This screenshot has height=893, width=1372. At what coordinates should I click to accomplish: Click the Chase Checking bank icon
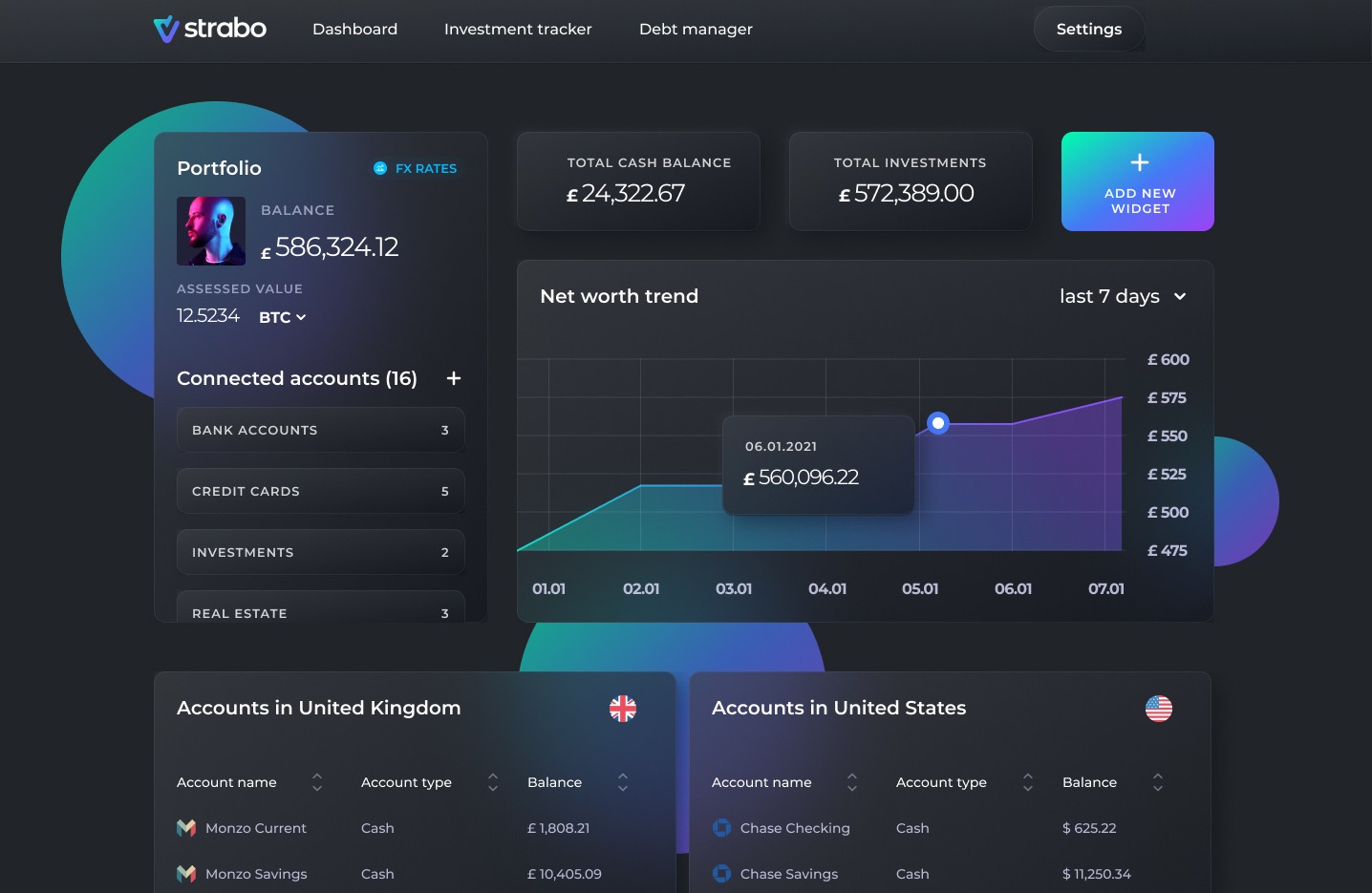point(721,828)
